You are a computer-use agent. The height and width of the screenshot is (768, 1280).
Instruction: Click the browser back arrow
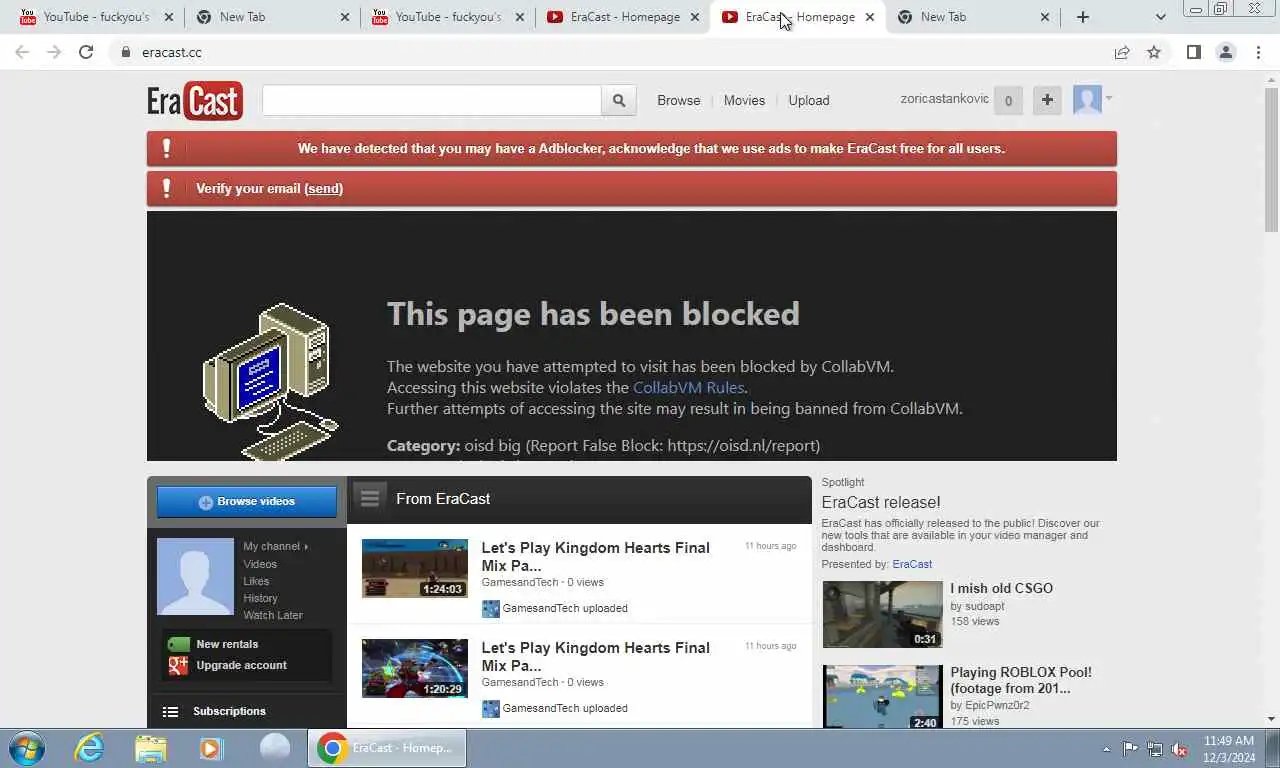(x=22, y=52)
